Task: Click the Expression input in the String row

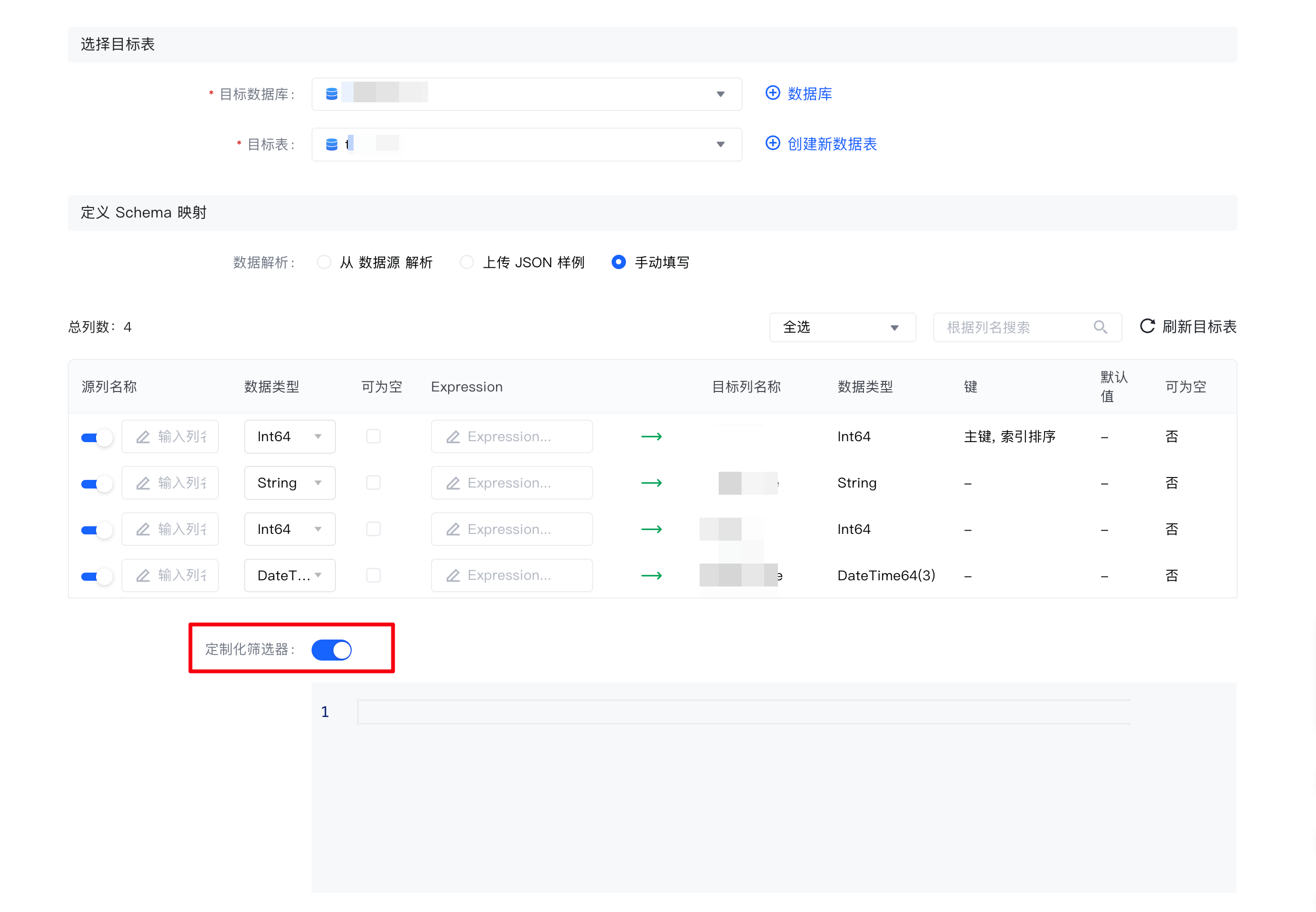Action: tap(511, 483)
